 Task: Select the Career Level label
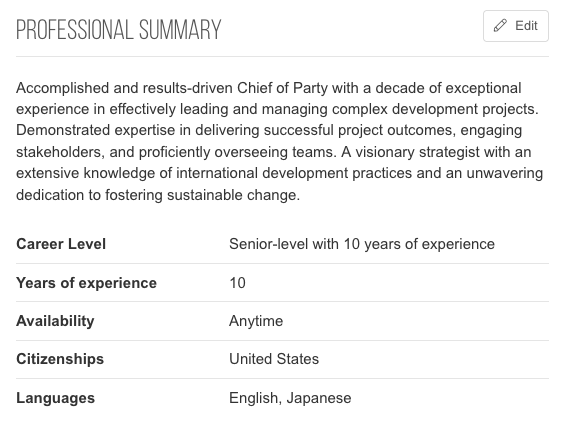click(x=61, y=244)
